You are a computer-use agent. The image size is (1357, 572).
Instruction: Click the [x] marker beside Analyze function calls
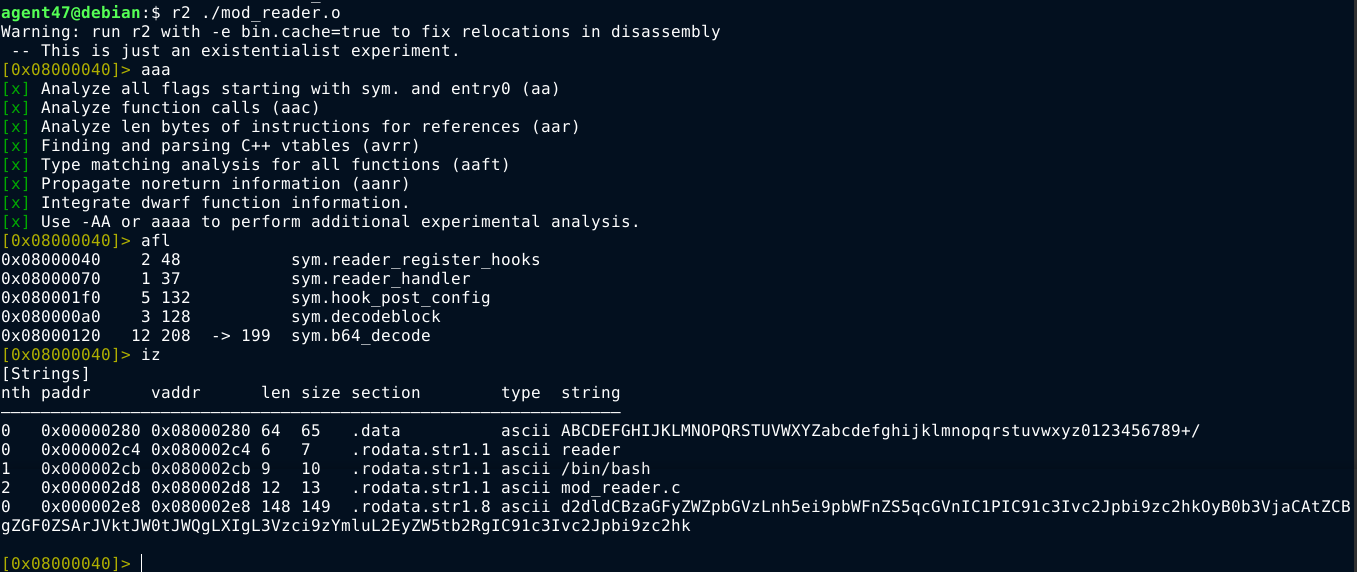pyautogui.click(x=15, y=108)
